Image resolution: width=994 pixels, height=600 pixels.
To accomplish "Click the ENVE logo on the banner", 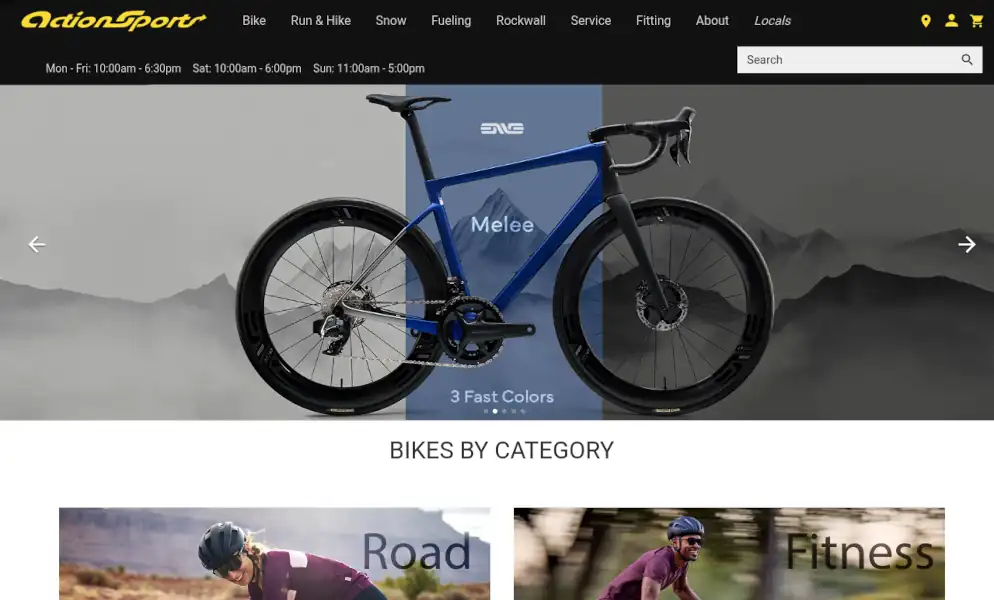I will point(502,129).
